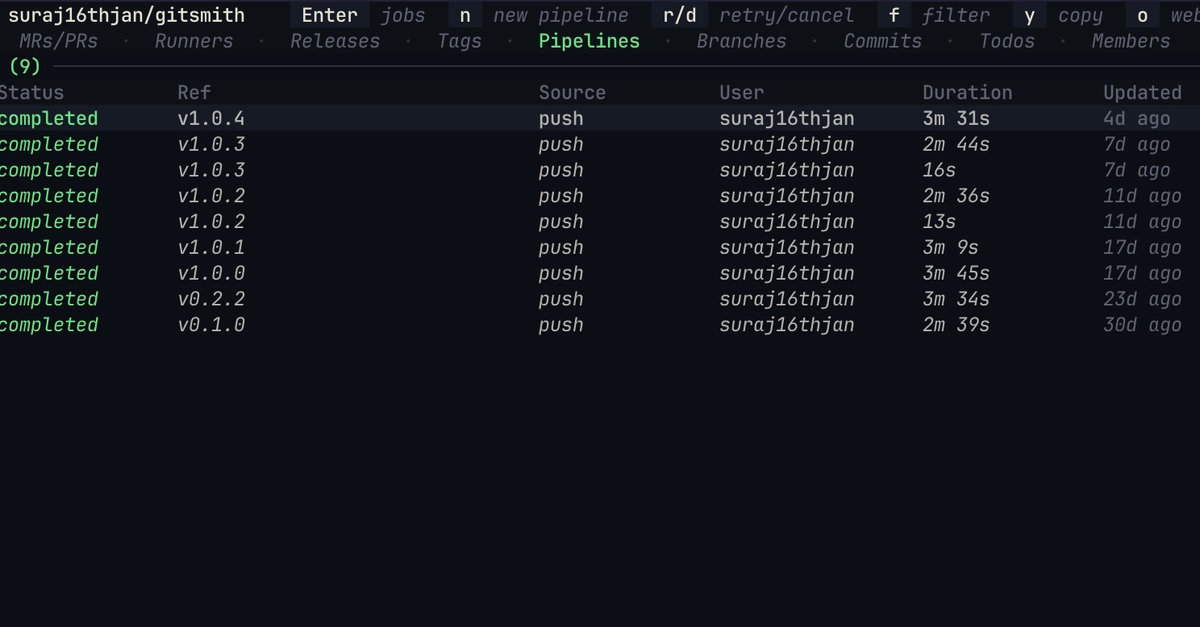Go to the Releases tab
Screen dimensions: 1200x627
(x=335, y=41)
